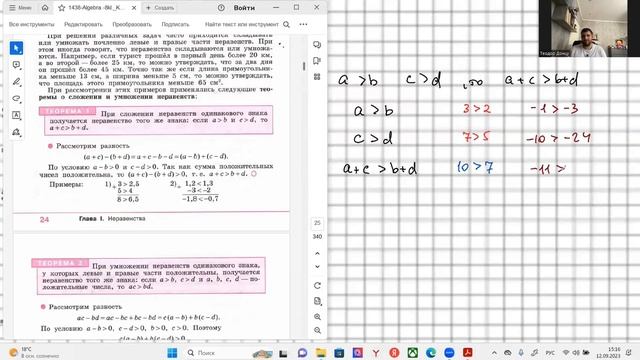
Task: Zoom out of the document
Action: pyautogui.click(x=317, y=330)
